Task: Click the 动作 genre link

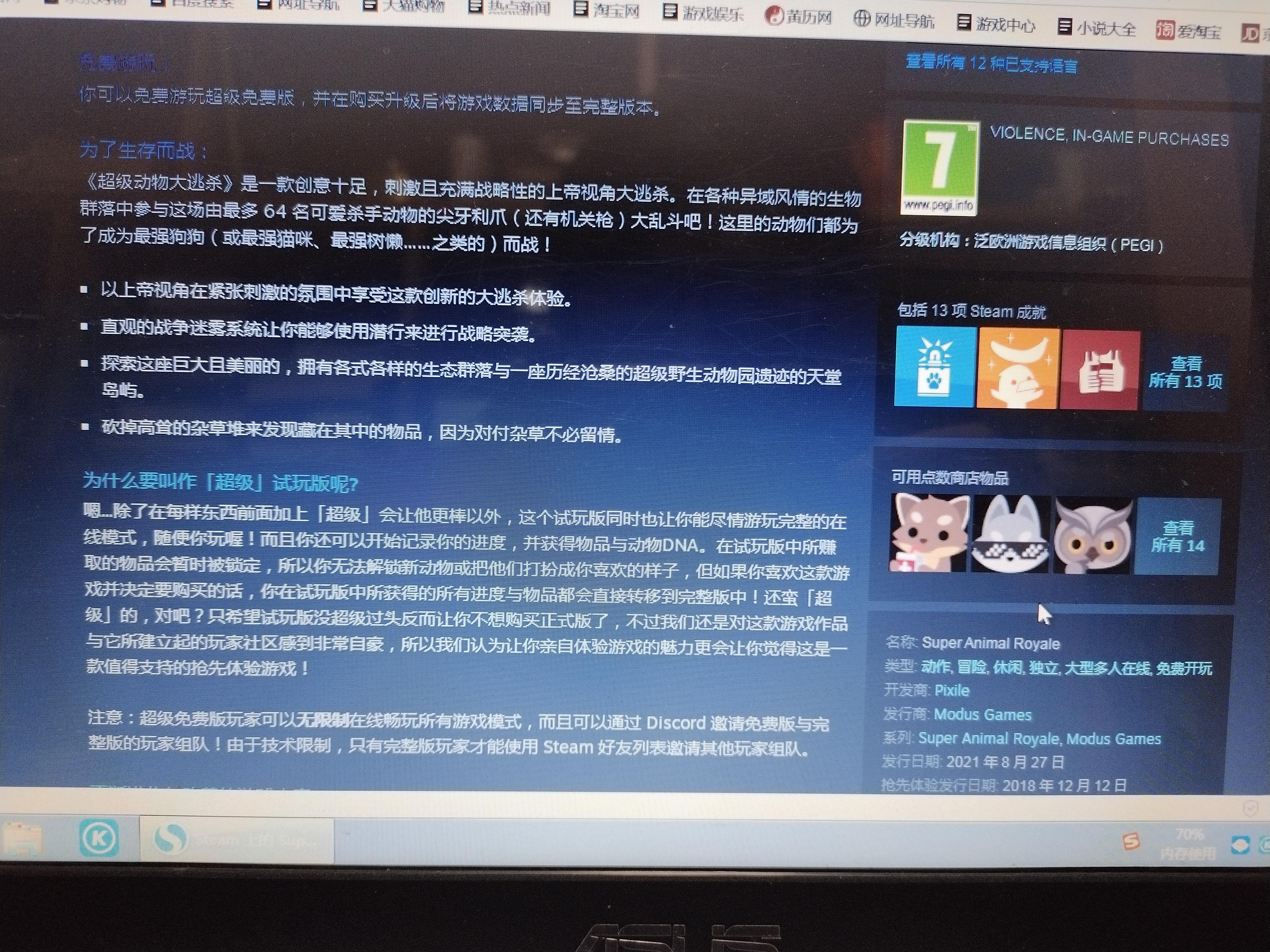Action: click(x=935, y=666)
